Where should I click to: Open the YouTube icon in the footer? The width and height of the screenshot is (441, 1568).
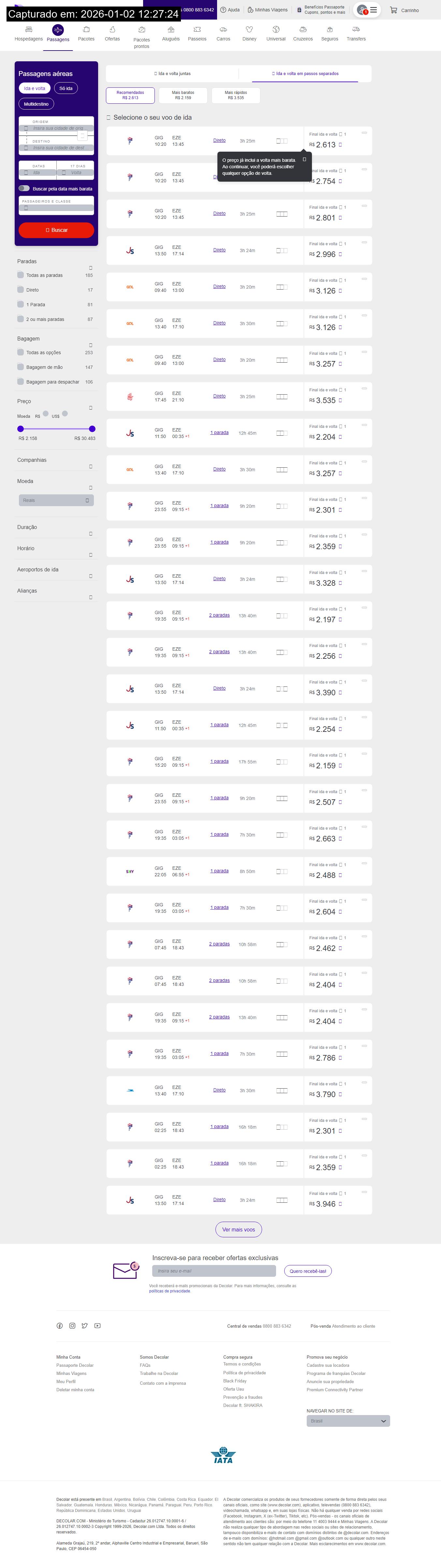(97, 1326)
